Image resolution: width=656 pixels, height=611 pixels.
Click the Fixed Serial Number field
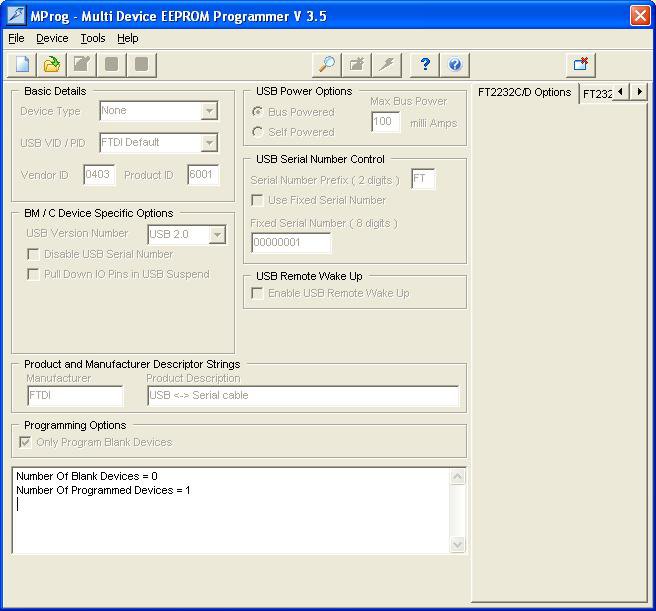click(x=291, y=243)
